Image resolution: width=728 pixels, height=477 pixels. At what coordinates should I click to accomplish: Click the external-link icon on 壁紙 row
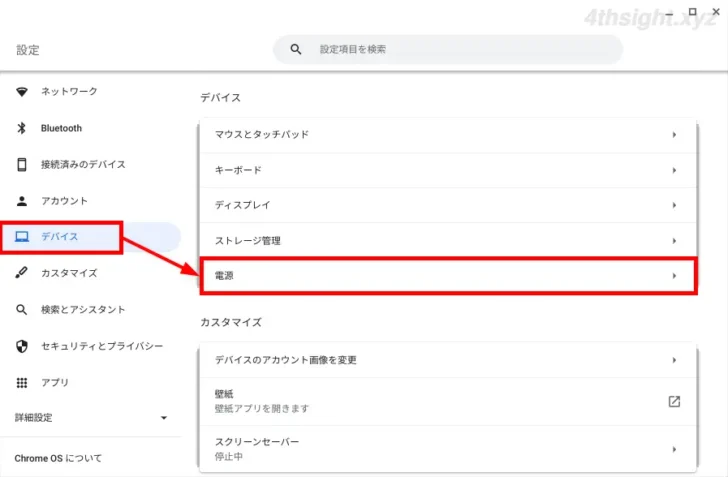pyautogui.click(x=674, y=402)
